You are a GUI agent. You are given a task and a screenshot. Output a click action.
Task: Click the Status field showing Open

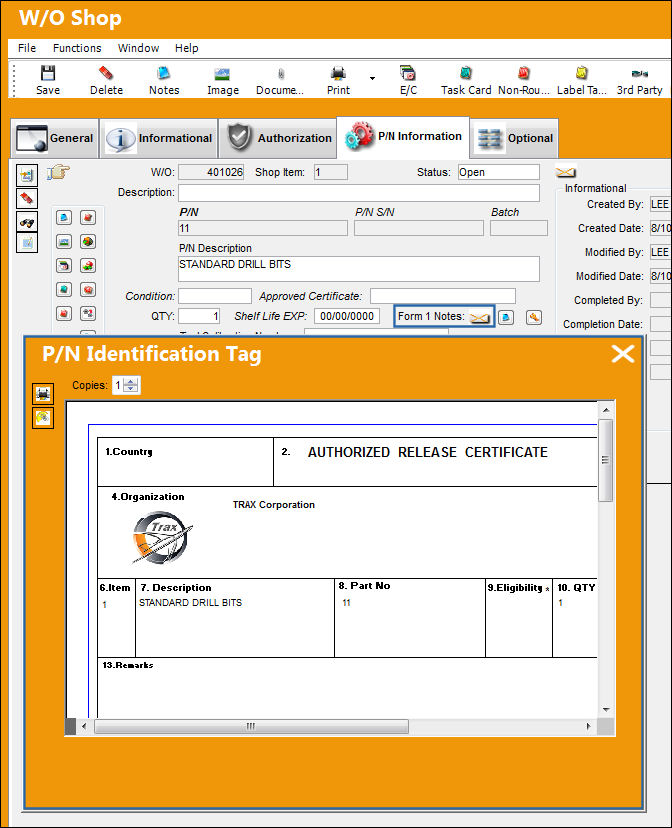pos(498,172)
